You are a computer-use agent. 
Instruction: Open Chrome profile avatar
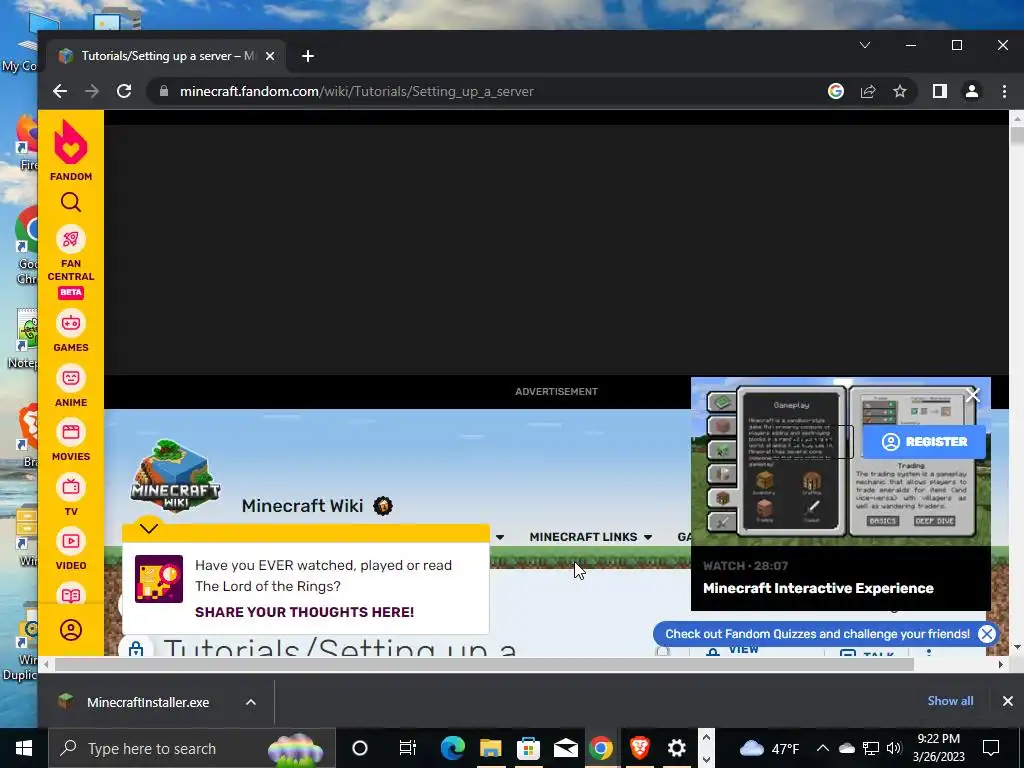972,91
